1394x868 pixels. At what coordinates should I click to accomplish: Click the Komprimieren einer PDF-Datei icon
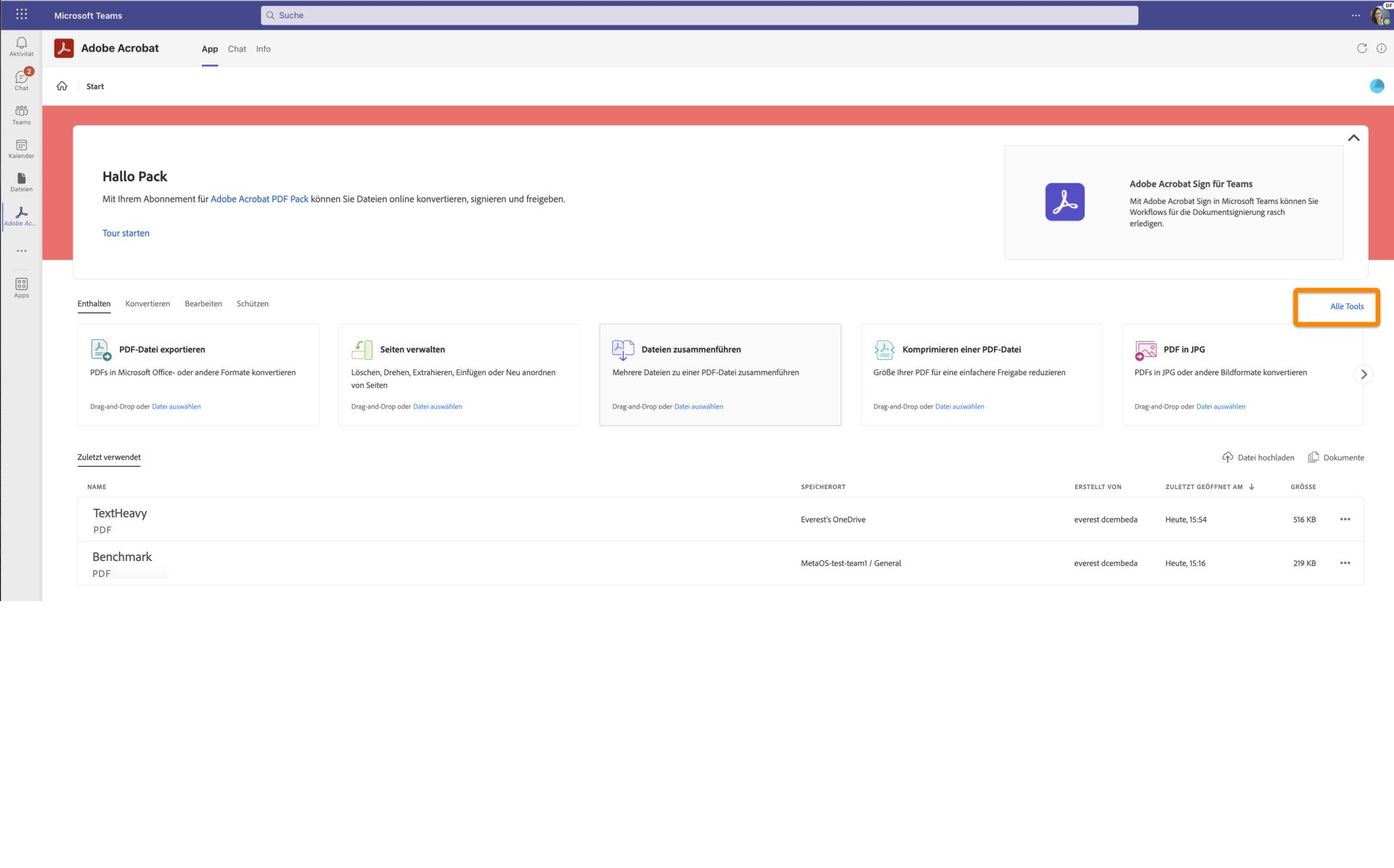click(x=884, y=349)
